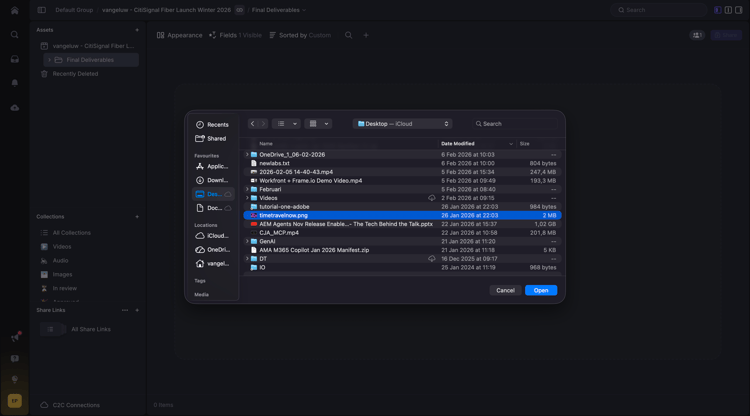
Task: Add a new asset with Assets plus
Action: click(x=137, y=30)
